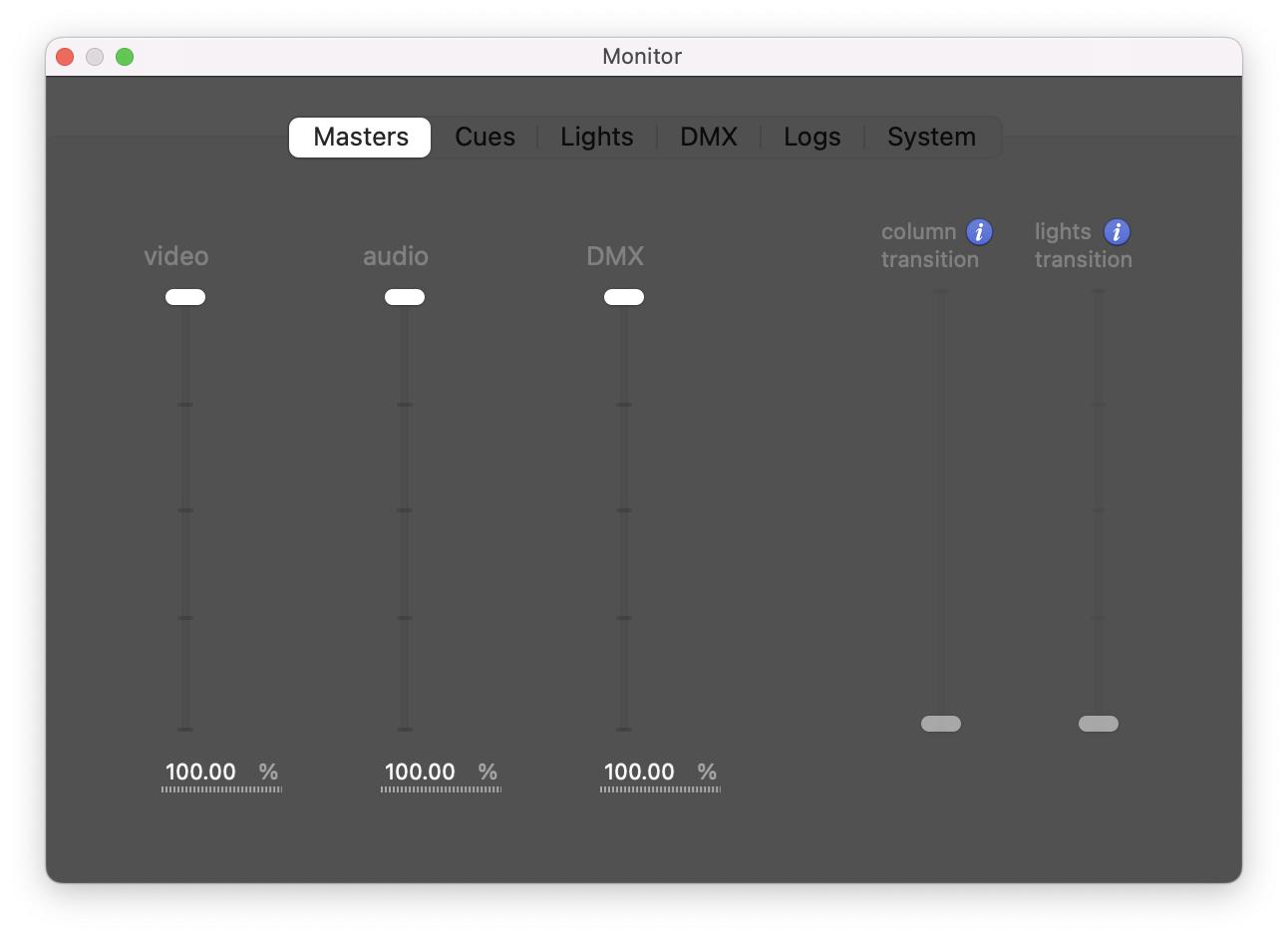Close the Monitor window
This screenshot has height=937, width=1288.
coord(65,57)
